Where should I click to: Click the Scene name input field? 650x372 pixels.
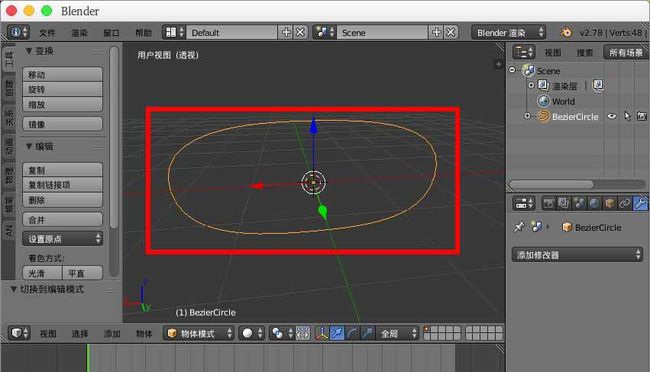coord(382,32)
